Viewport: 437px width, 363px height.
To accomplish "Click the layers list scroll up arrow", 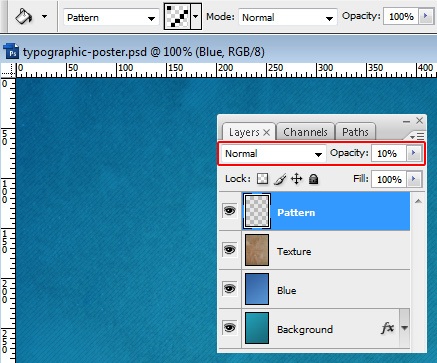I will pyautogui.click(x=418, y=201).
